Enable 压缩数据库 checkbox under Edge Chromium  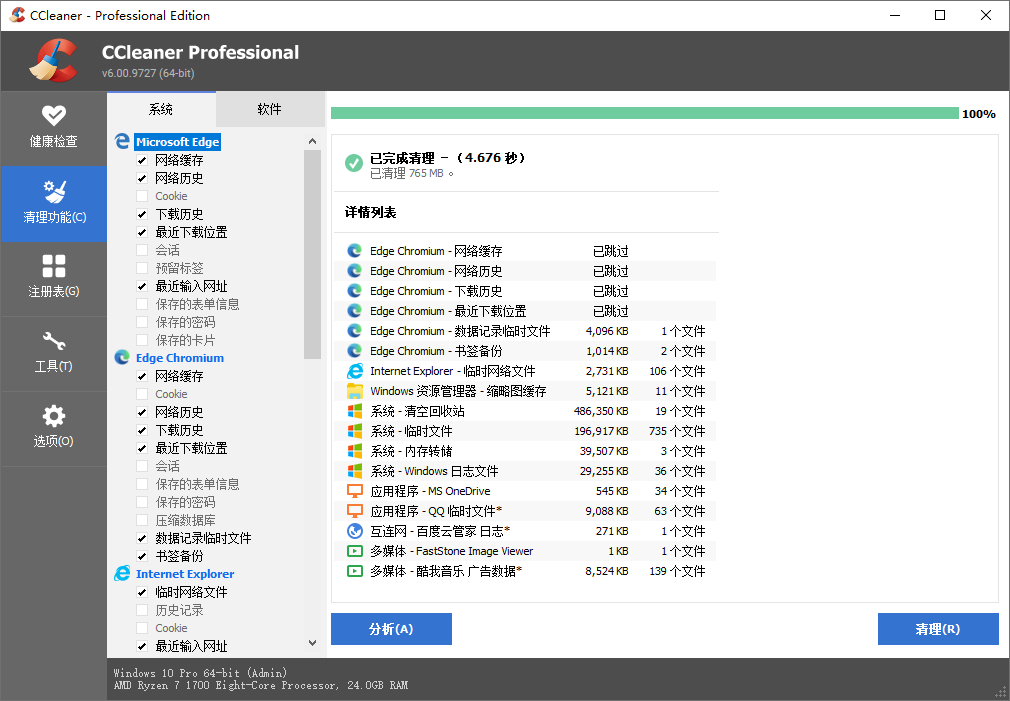click(142, 520)
